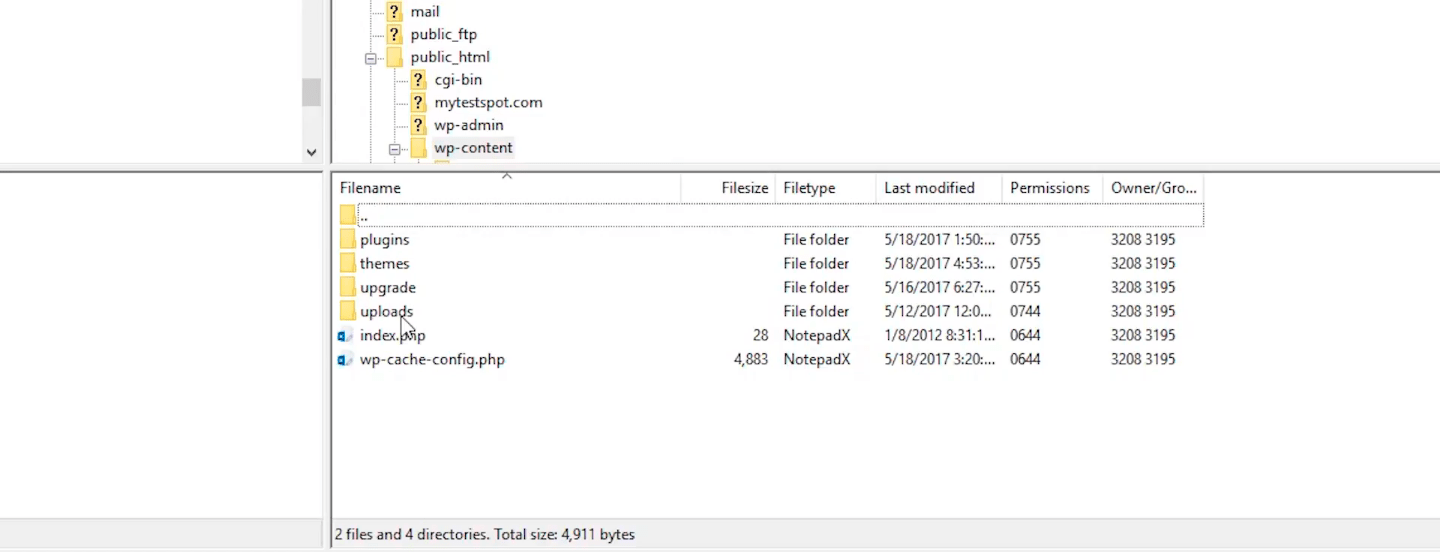The height and width of the screenshot is (552, 1440).
Task: Click the 0644 permissions of index.php
Action: point(1025,336)
